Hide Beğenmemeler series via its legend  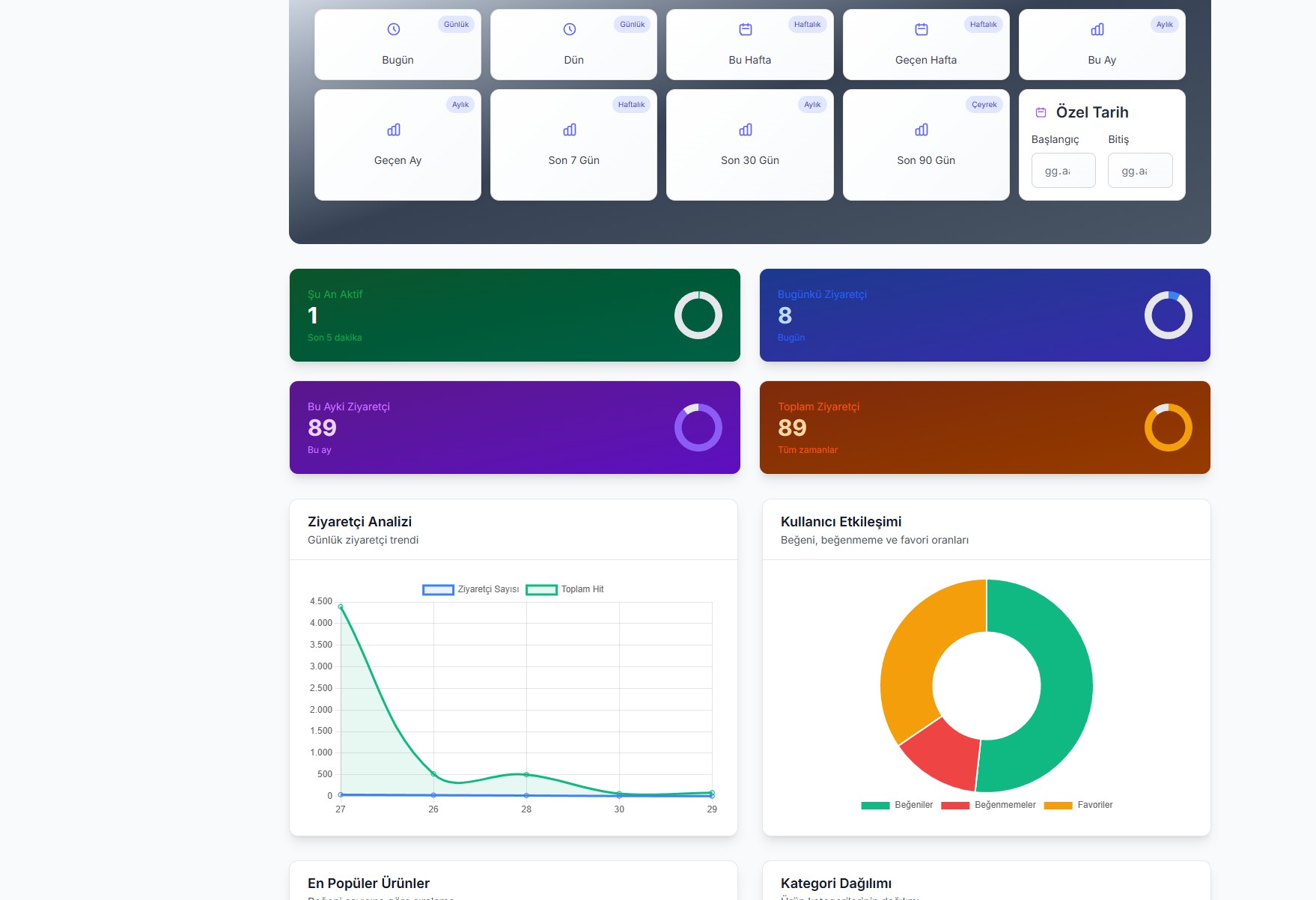pyautogui.click(x=988, y=805)
